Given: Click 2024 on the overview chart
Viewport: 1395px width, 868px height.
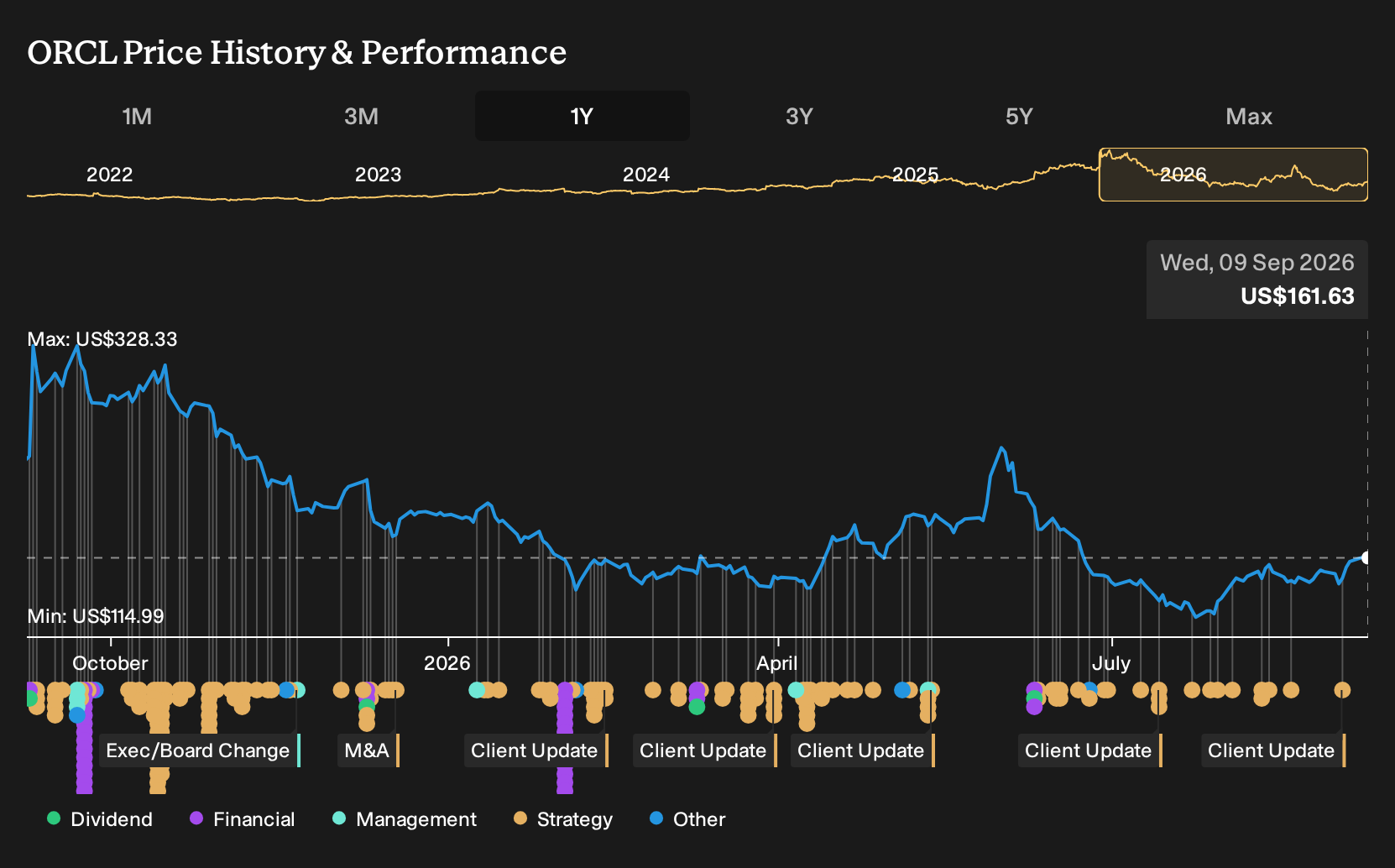Looking at the screenshot, I should click(646, 175).
